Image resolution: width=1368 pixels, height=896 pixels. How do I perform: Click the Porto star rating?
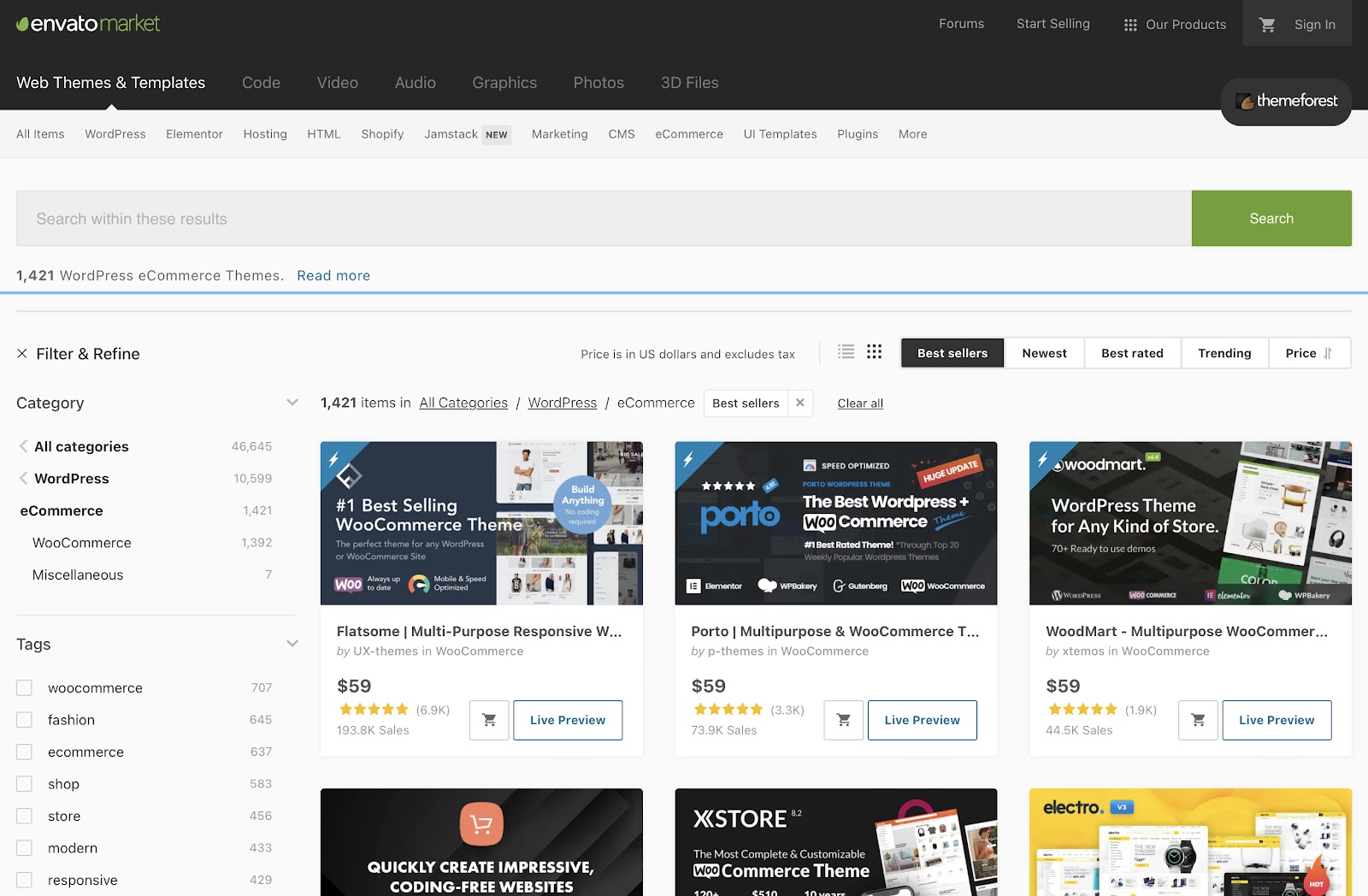[728, 710]
